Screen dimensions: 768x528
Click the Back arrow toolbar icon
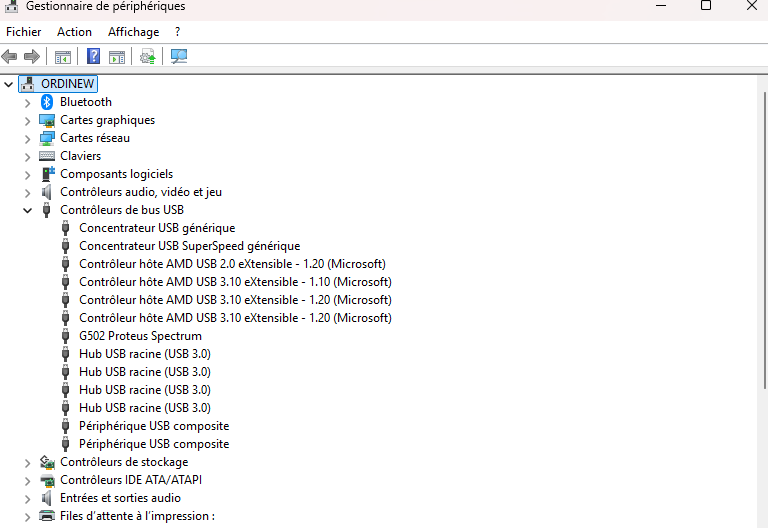[9, 57]
